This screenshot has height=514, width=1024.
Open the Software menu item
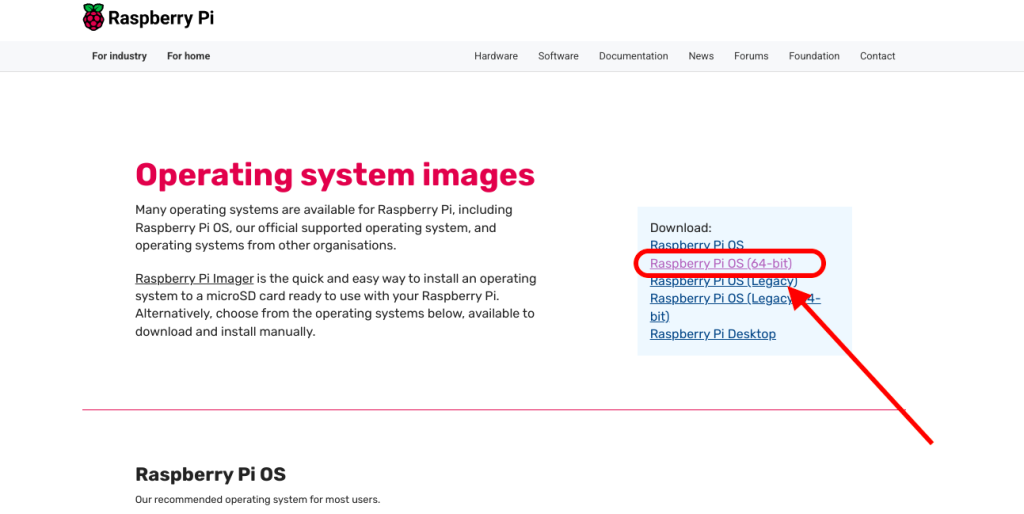tap(558, 56)
